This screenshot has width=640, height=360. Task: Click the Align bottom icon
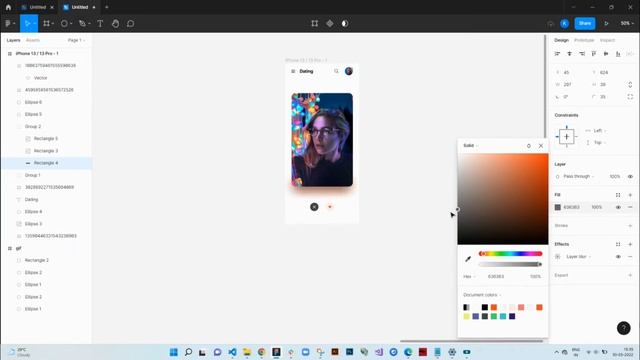(618, 53)
